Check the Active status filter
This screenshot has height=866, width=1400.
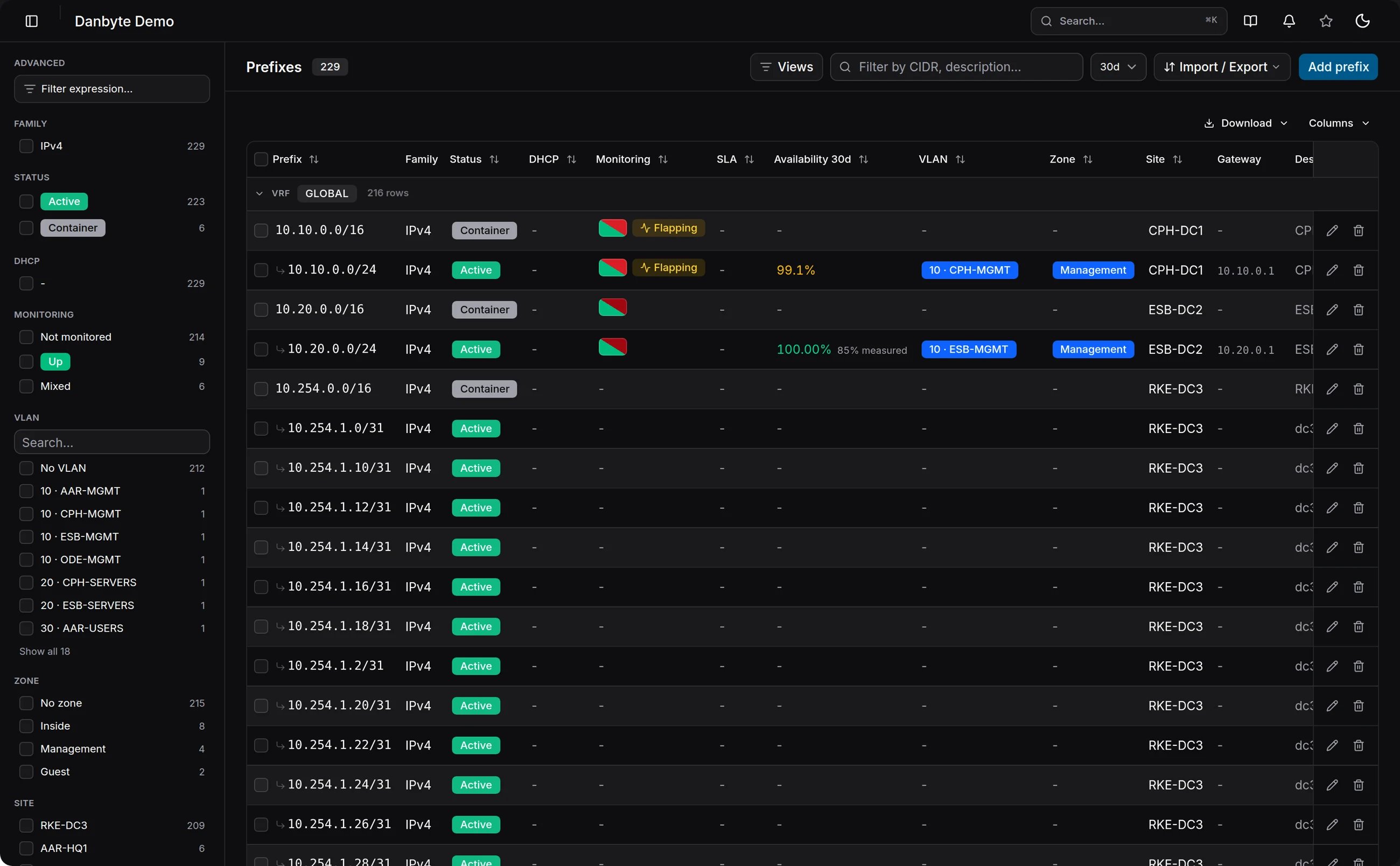point(26,201)
